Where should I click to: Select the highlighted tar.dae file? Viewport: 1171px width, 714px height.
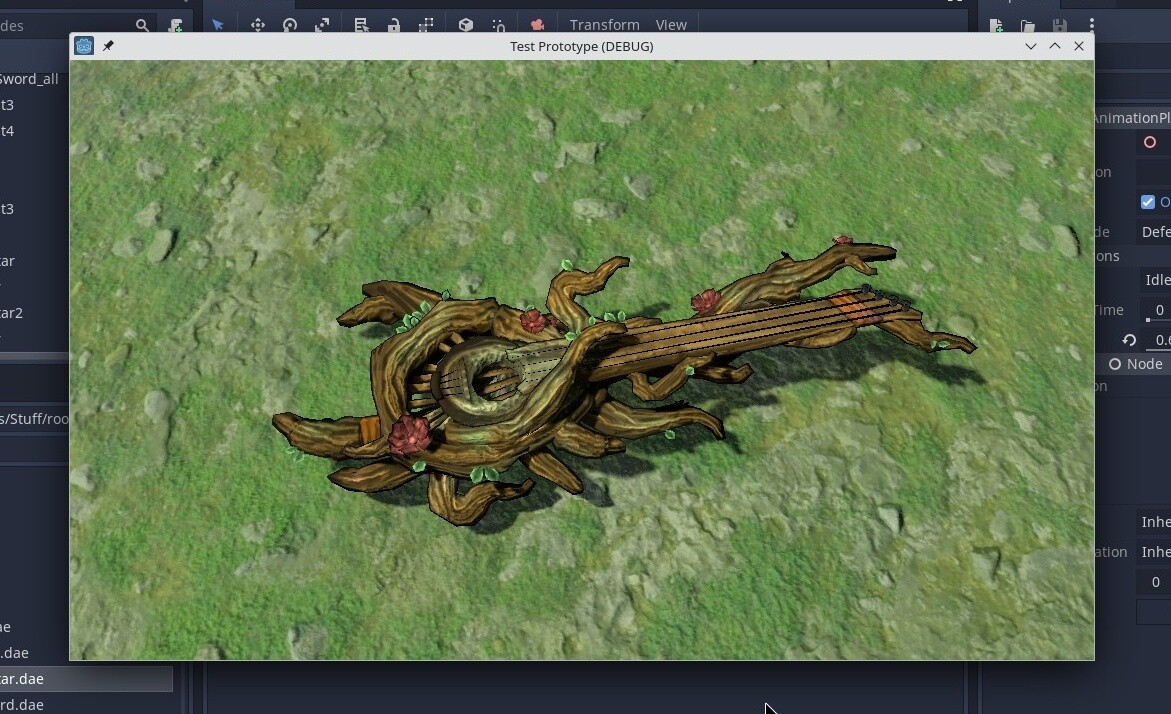[86, 678]
